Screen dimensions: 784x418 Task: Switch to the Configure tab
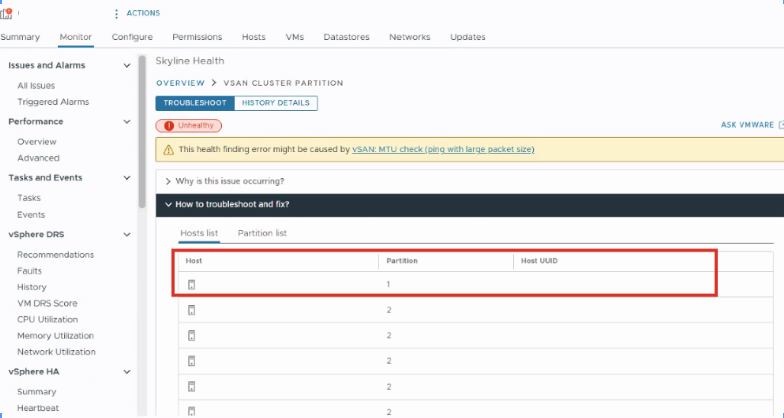(132, 37)
